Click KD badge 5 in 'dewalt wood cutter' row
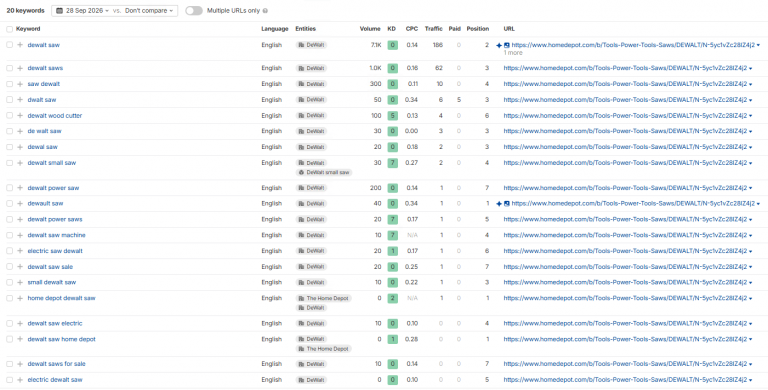 tap(392, 116)
